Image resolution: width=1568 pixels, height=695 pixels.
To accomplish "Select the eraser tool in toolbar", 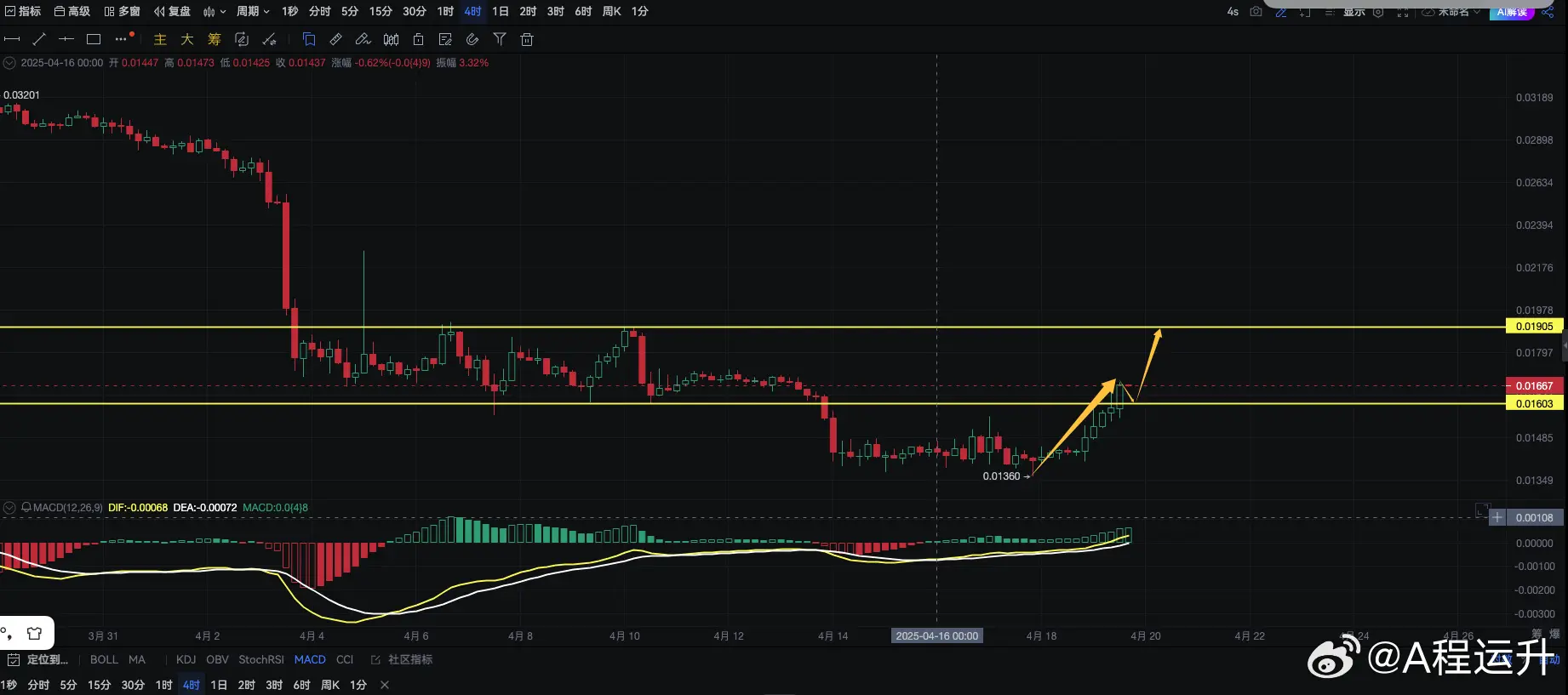I will tap(363, 39).
